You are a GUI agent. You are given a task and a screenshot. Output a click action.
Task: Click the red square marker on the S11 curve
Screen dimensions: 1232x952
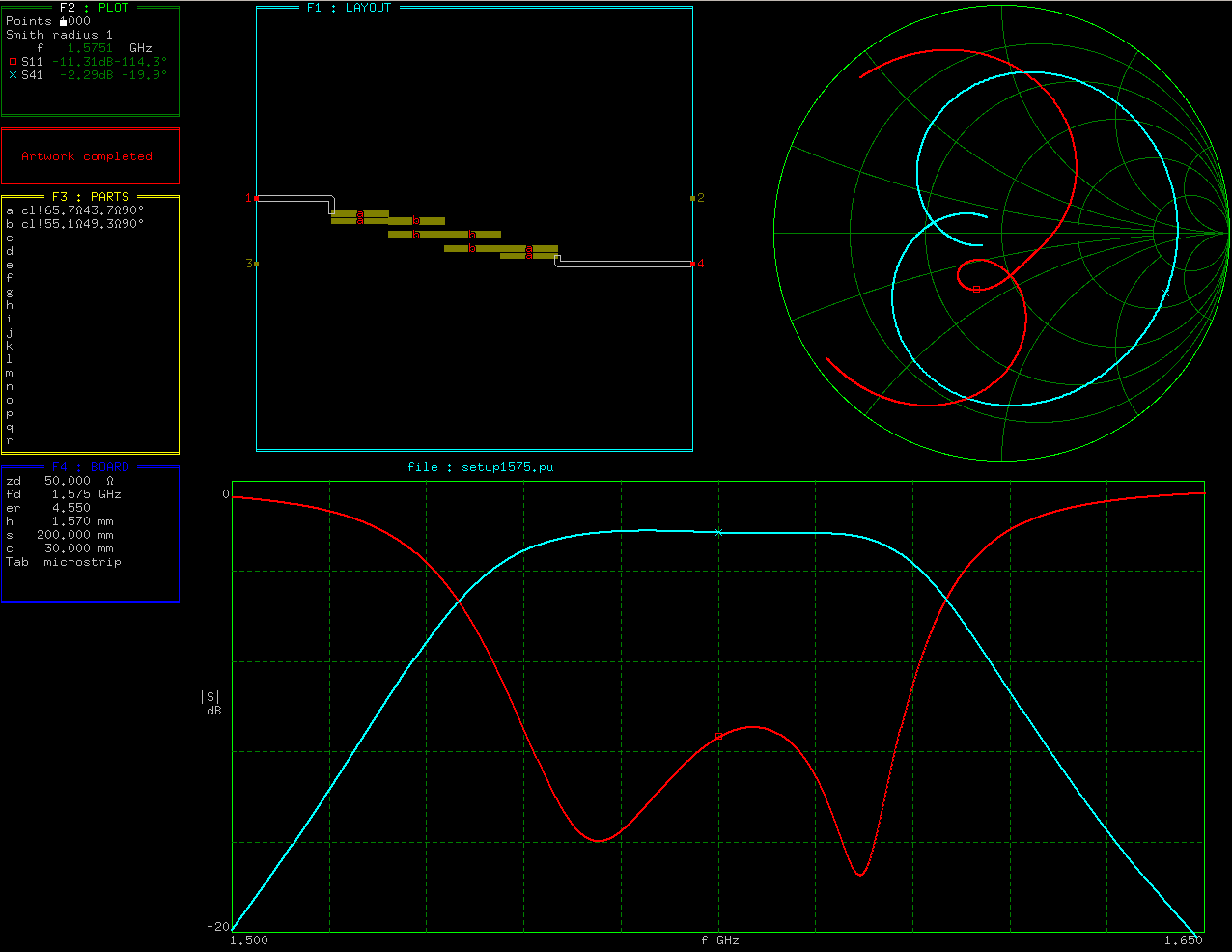coord(718,736)
